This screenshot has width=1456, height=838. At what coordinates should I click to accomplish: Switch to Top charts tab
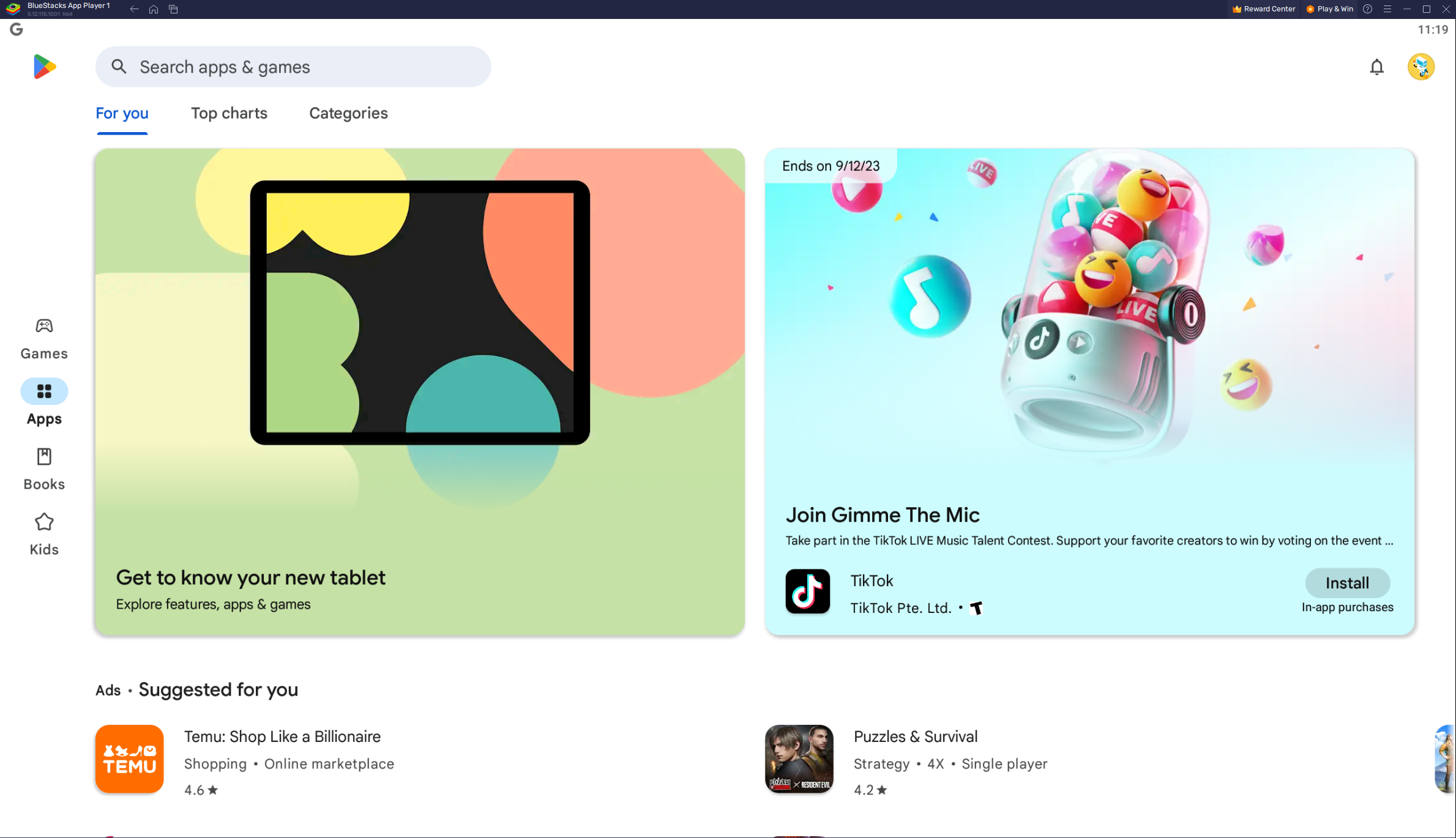pos(229,113)
